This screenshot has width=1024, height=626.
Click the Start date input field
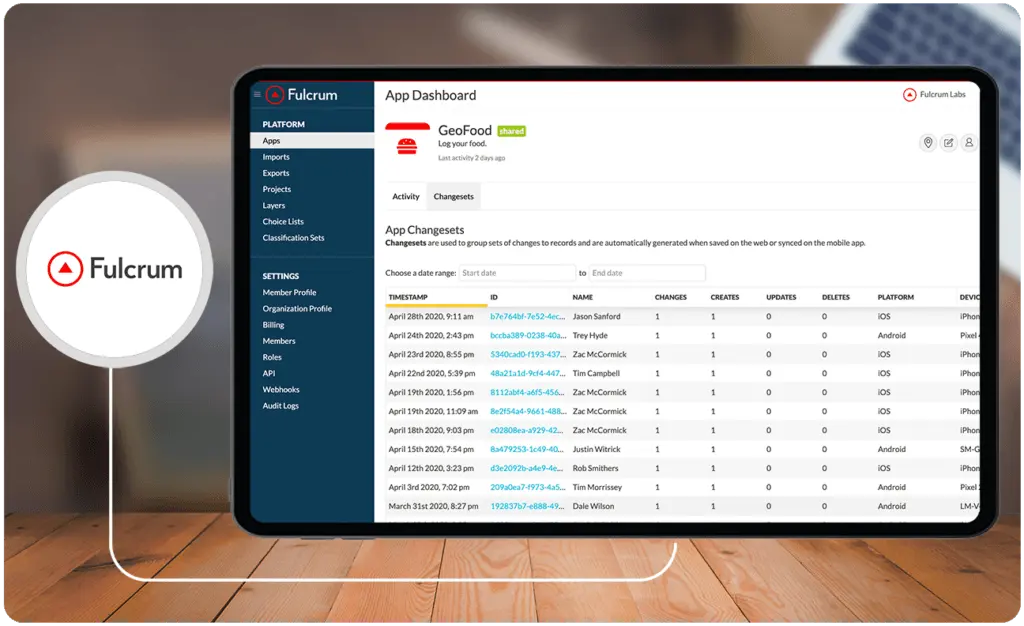517,273
